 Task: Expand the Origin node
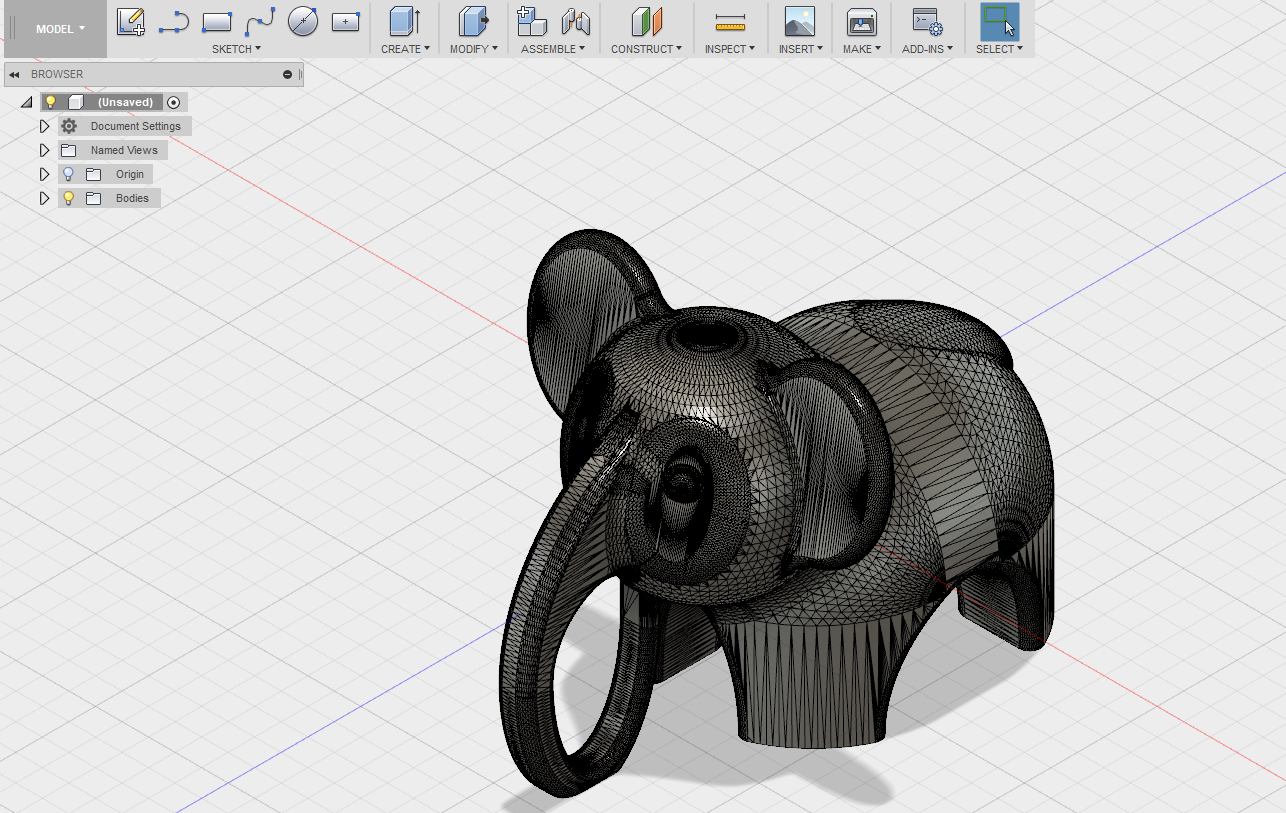coord(44,174)
